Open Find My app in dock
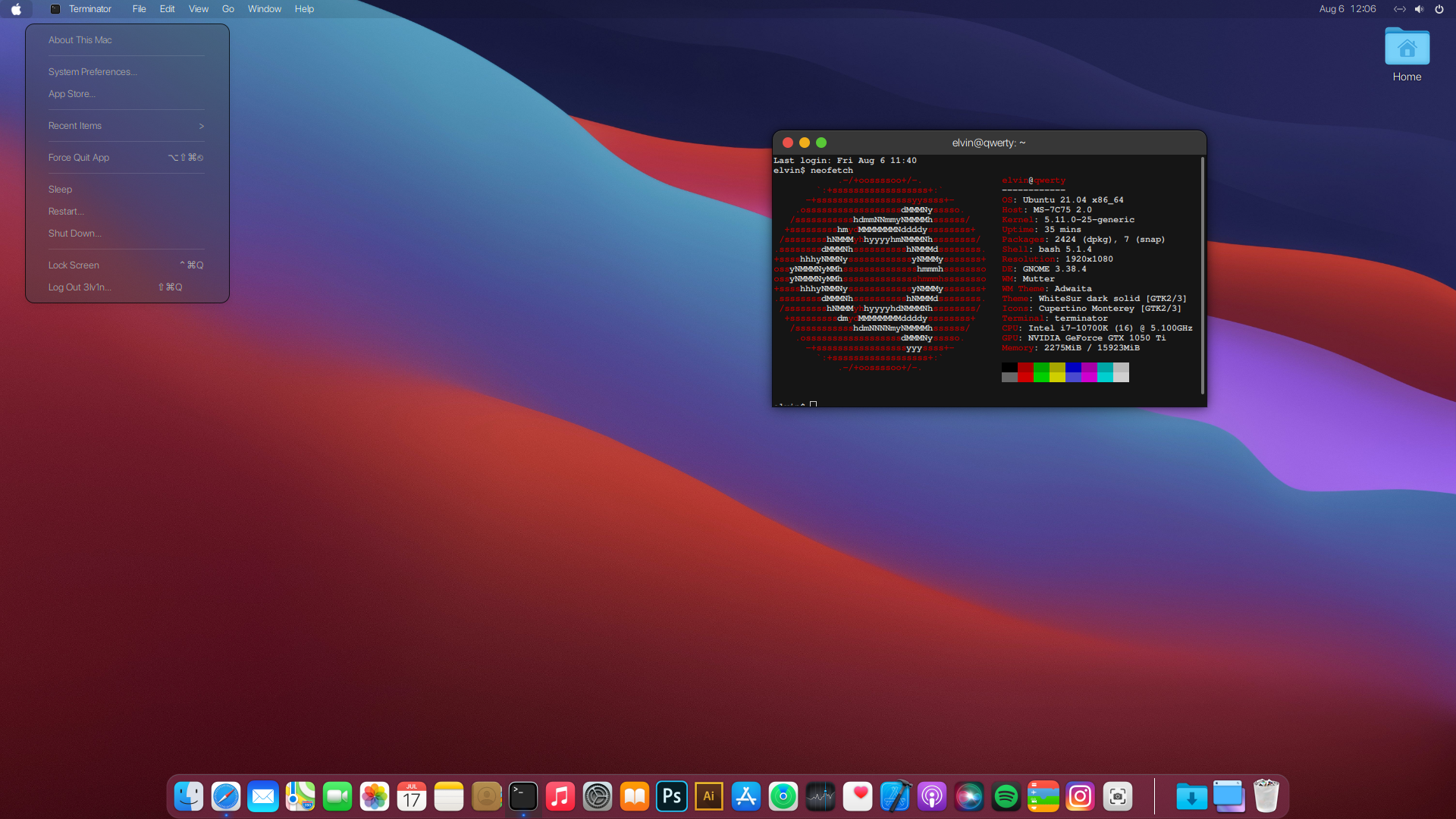The image size is (1456, 819). pyautogui.click(x=783, y=796)
